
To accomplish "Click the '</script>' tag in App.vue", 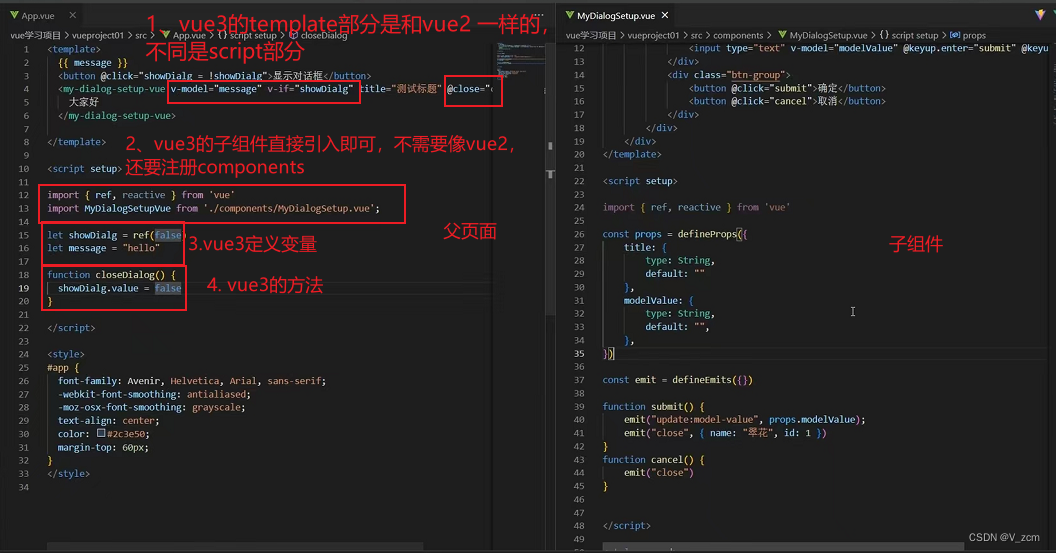I will click(71, 328).
